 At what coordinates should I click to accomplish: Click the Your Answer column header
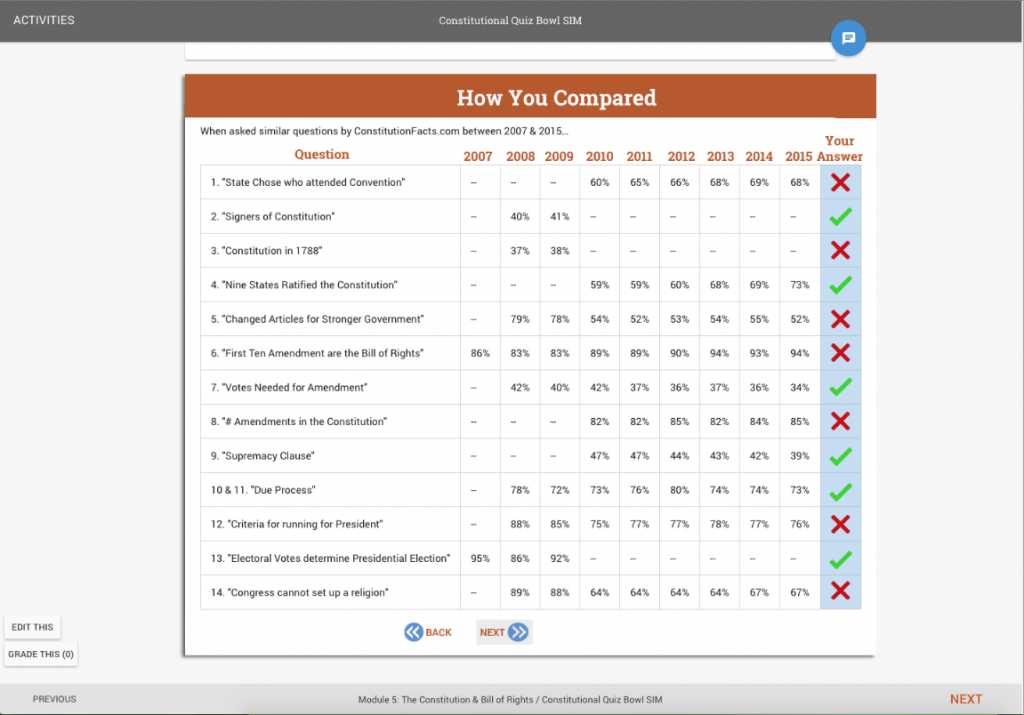click(839, 148)
